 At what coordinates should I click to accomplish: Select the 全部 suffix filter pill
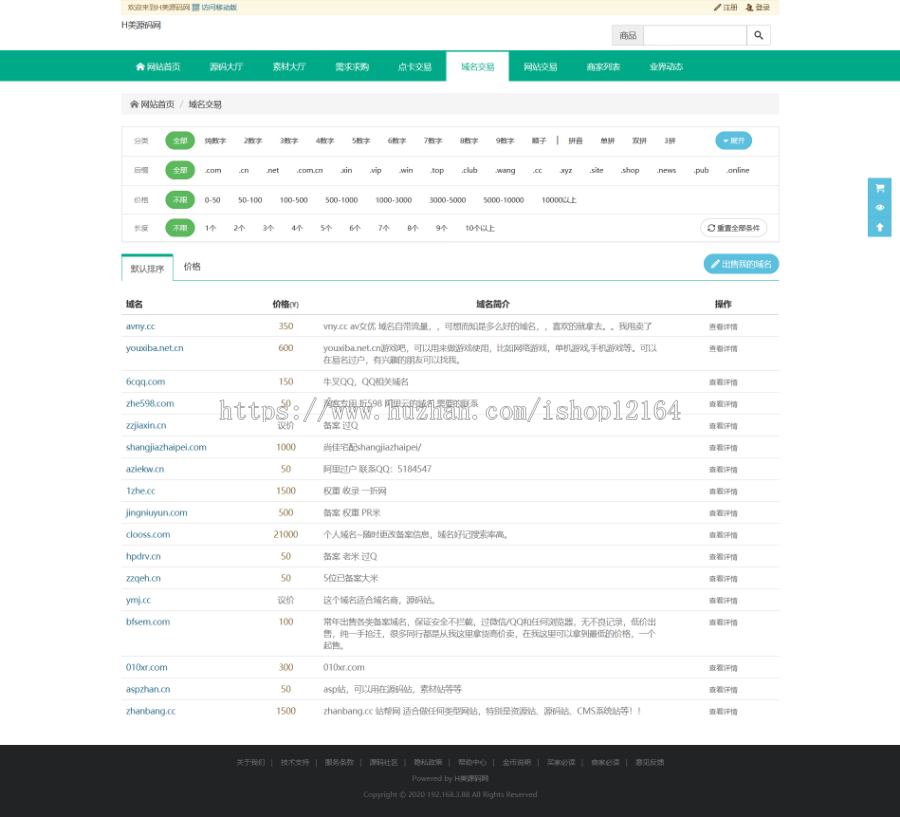pyautogui.click(x=180, y=170)
